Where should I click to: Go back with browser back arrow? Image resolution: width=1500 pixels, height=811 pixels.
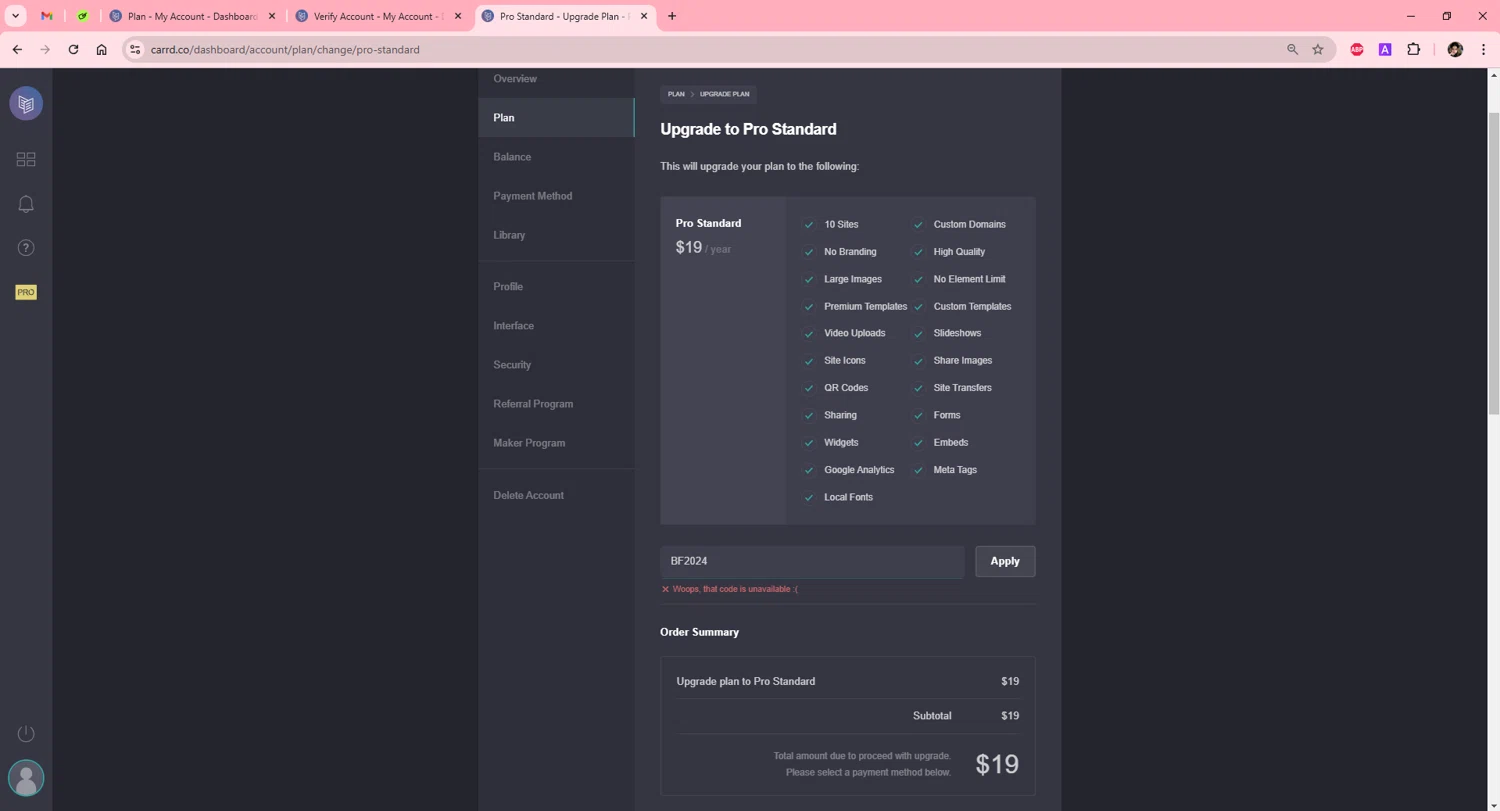tap(17, 49)
